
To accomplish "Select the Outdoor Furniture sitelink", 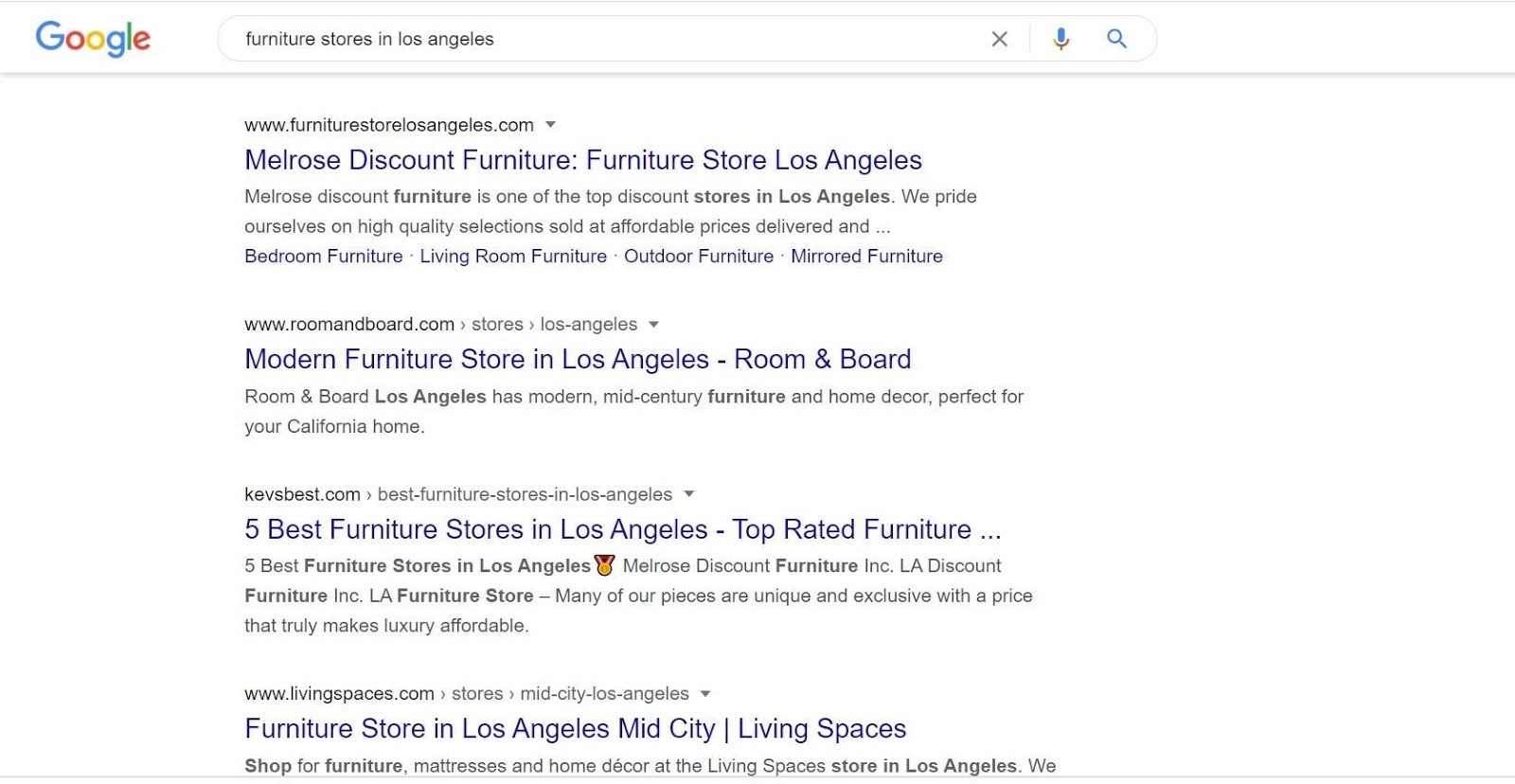I will [x=700, y=256].
